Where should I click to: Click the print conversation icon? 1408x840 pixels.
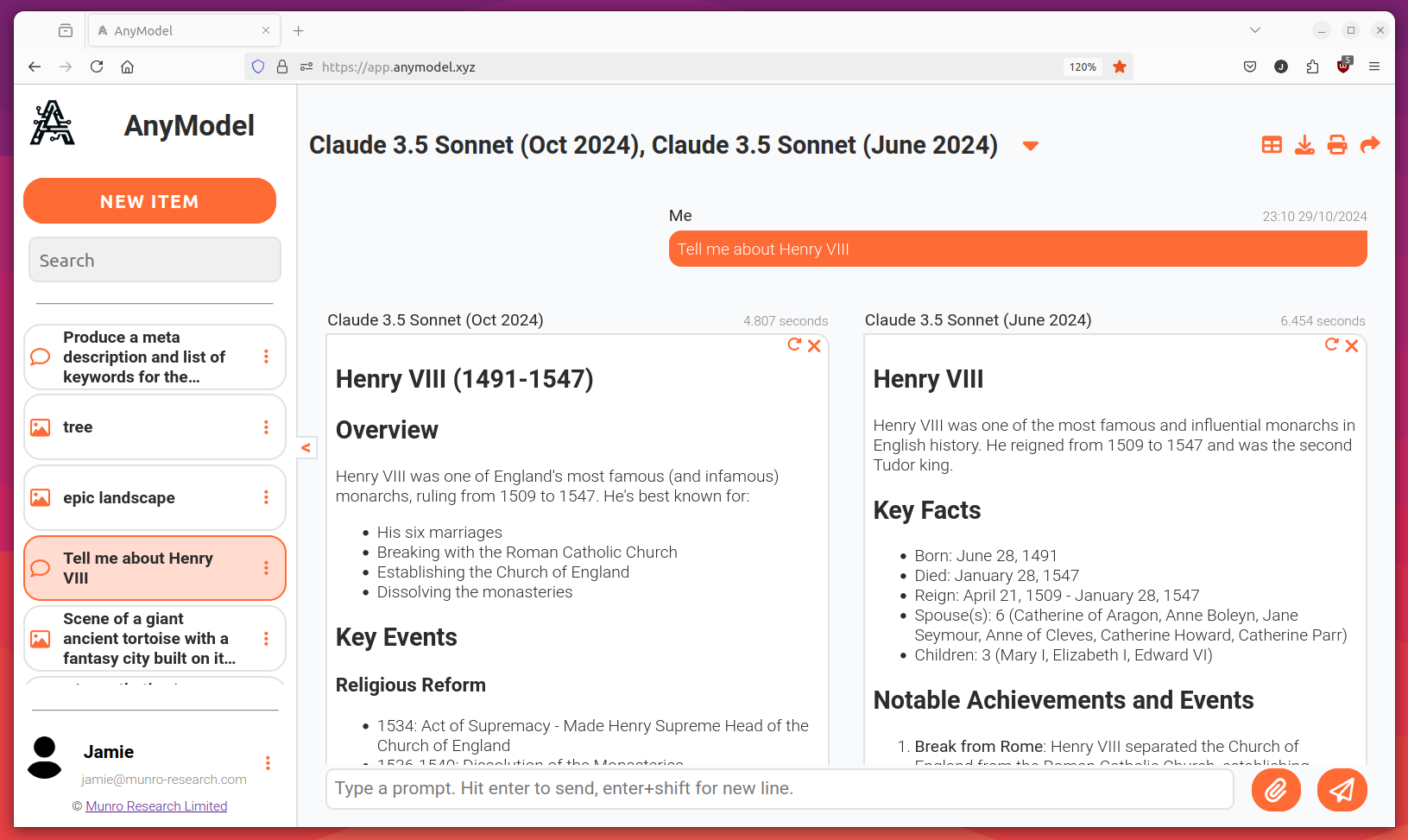1337,145
